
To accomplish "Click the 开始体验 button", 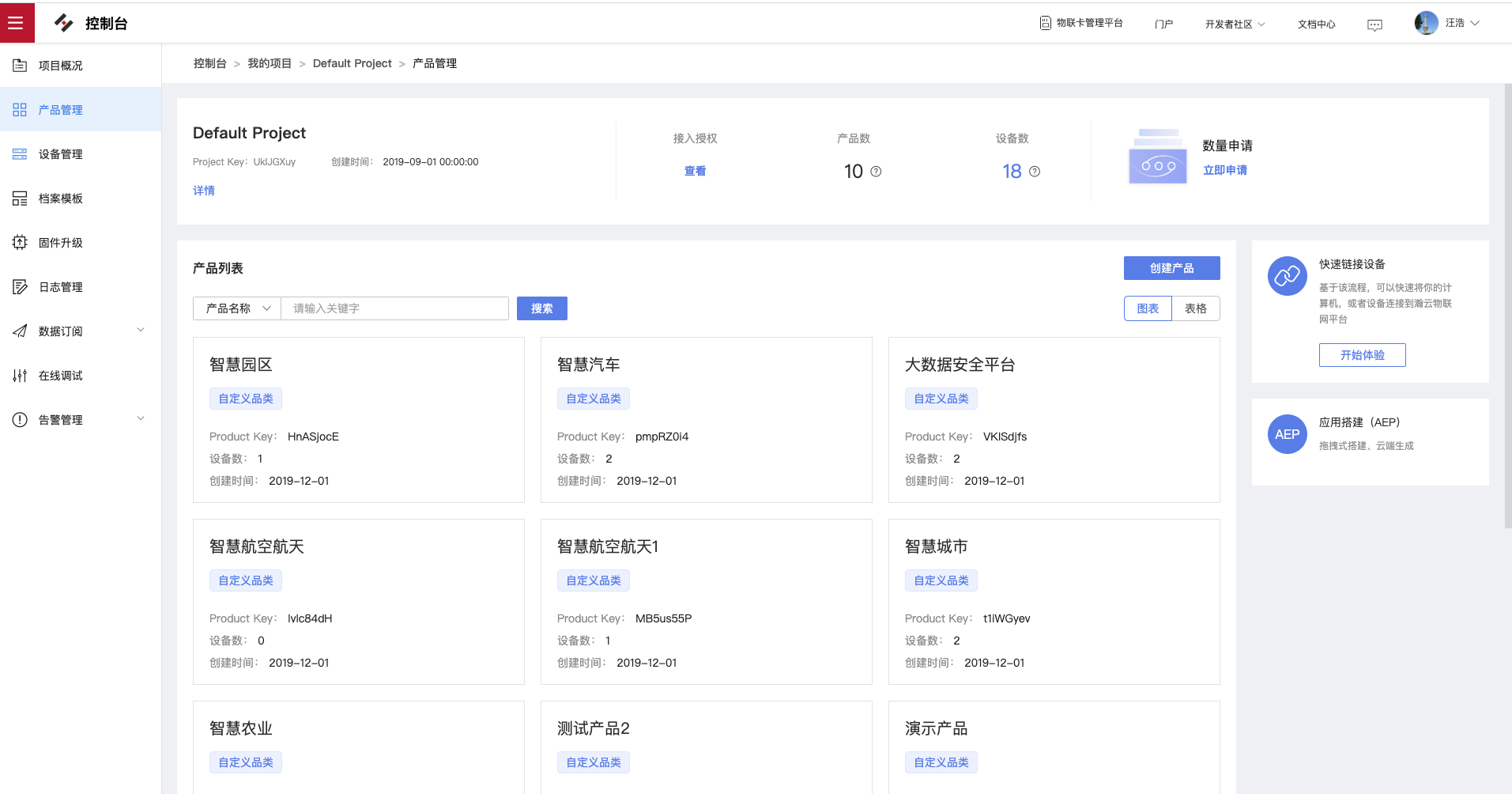I will [x=1363, y=355].
